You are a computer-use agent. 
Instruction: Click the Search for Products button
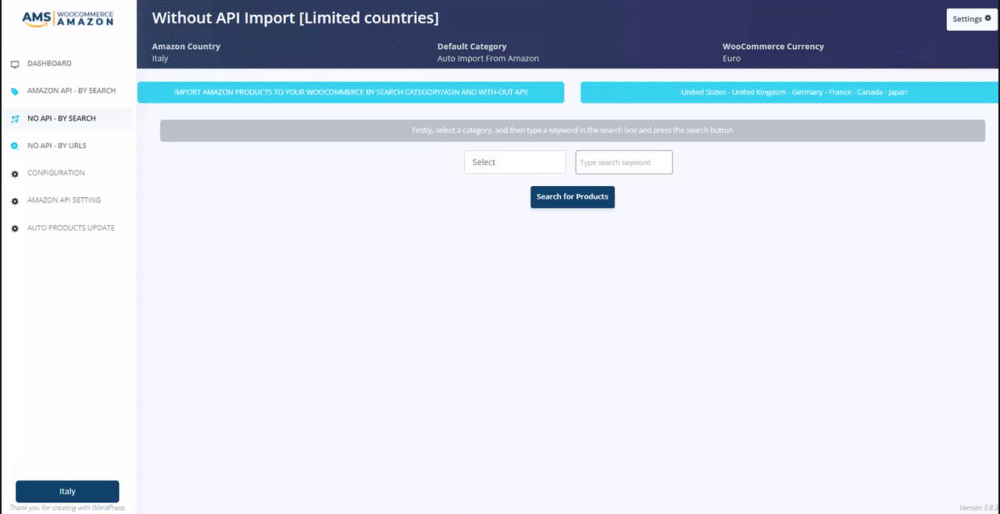pos(572,197)
